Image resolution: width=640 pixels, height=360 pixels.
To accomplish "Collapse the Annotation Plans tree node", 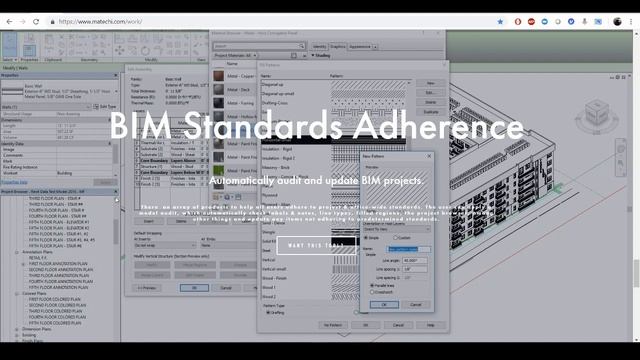I will [x=17, y=252].
